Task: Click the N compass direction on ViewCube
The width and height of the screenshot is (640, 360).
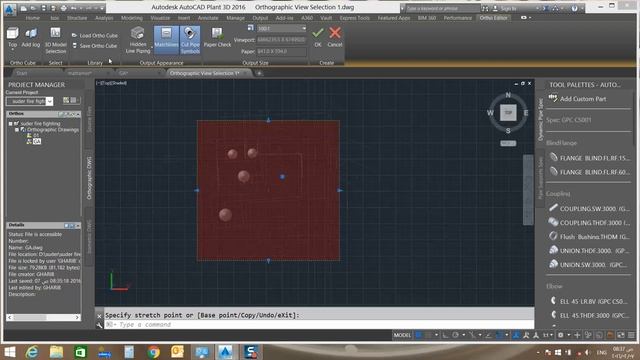Action: click(x=508, y=95)
